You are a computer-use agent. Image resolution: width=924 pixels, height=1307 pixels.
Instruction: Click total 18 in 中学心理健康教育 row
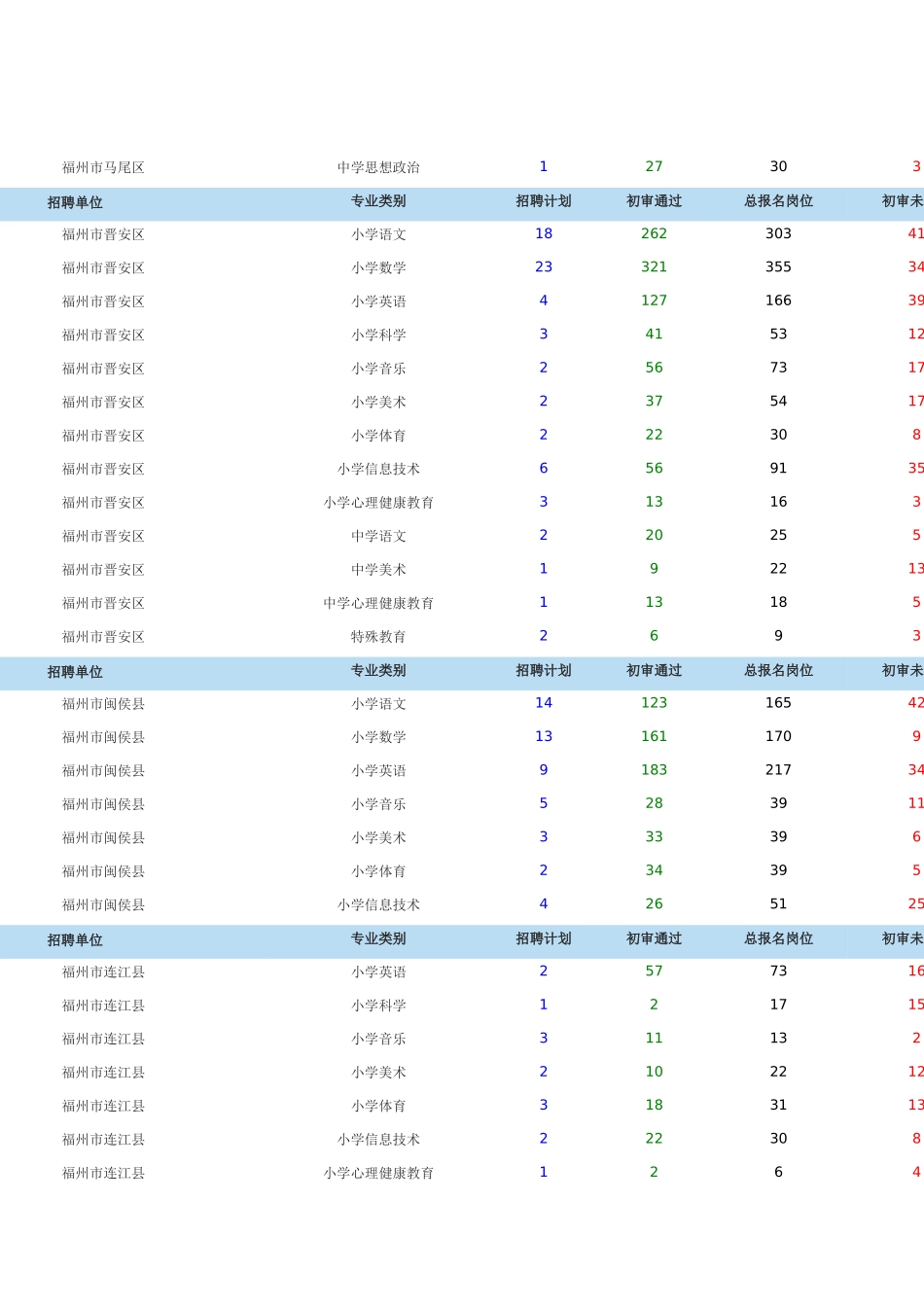coord(778,603)
